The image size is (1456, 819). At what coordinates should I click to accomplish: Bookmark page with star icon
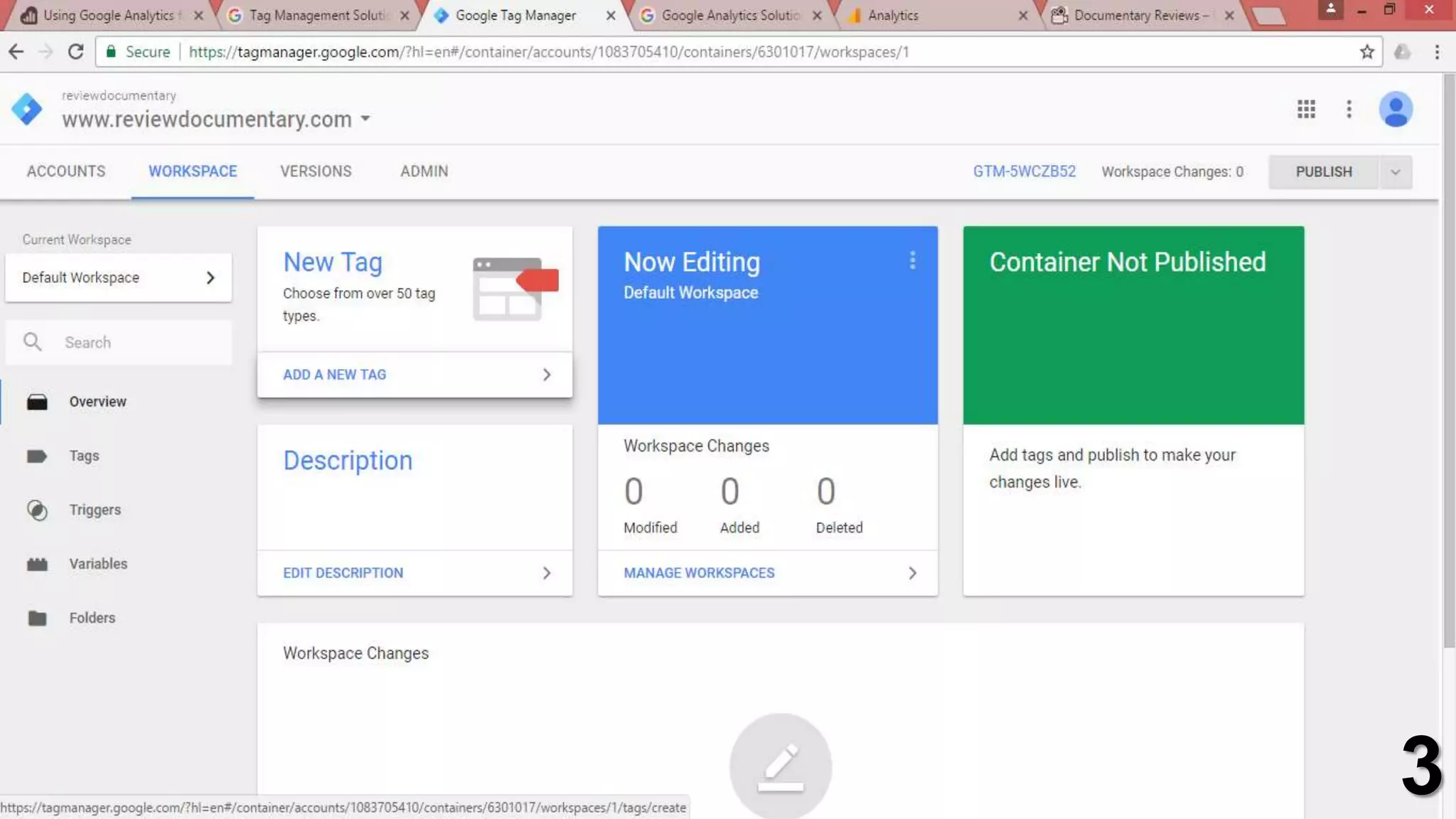[x=1366, y=52]
